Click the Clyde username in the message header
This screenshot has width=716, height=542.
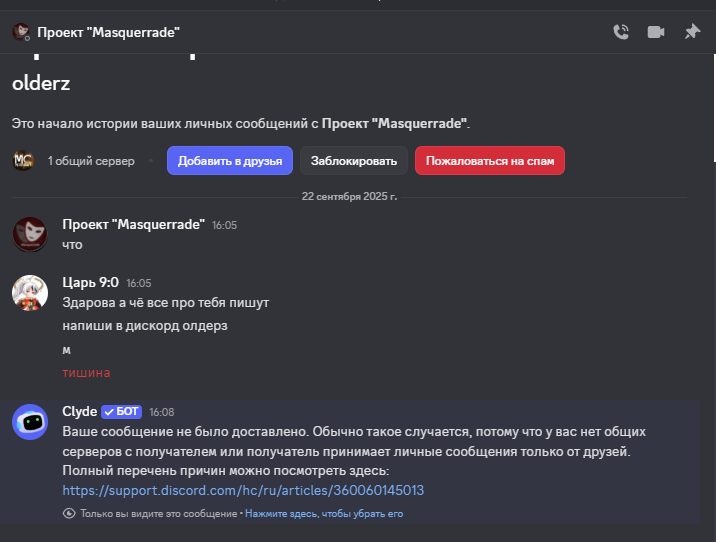click(x=79, y=411)
